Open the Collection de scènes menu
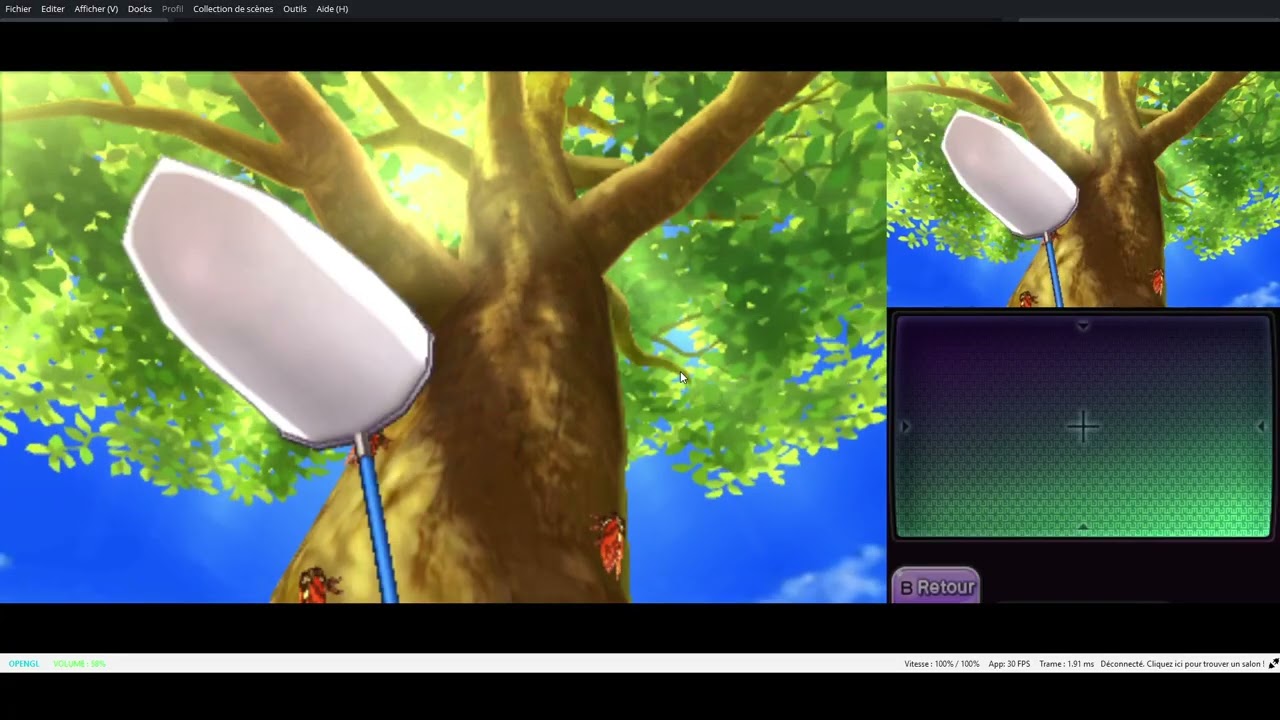 point(233,9)
